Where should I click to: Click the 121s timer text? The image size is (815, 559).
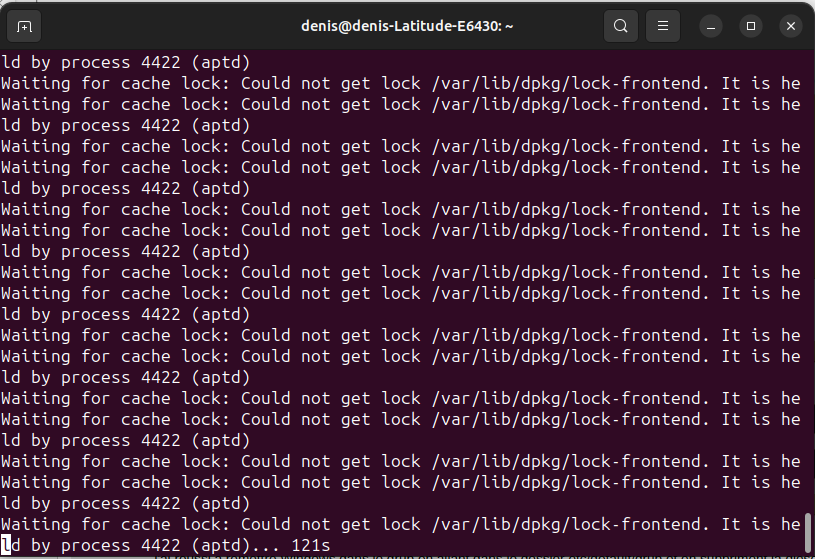311,545
